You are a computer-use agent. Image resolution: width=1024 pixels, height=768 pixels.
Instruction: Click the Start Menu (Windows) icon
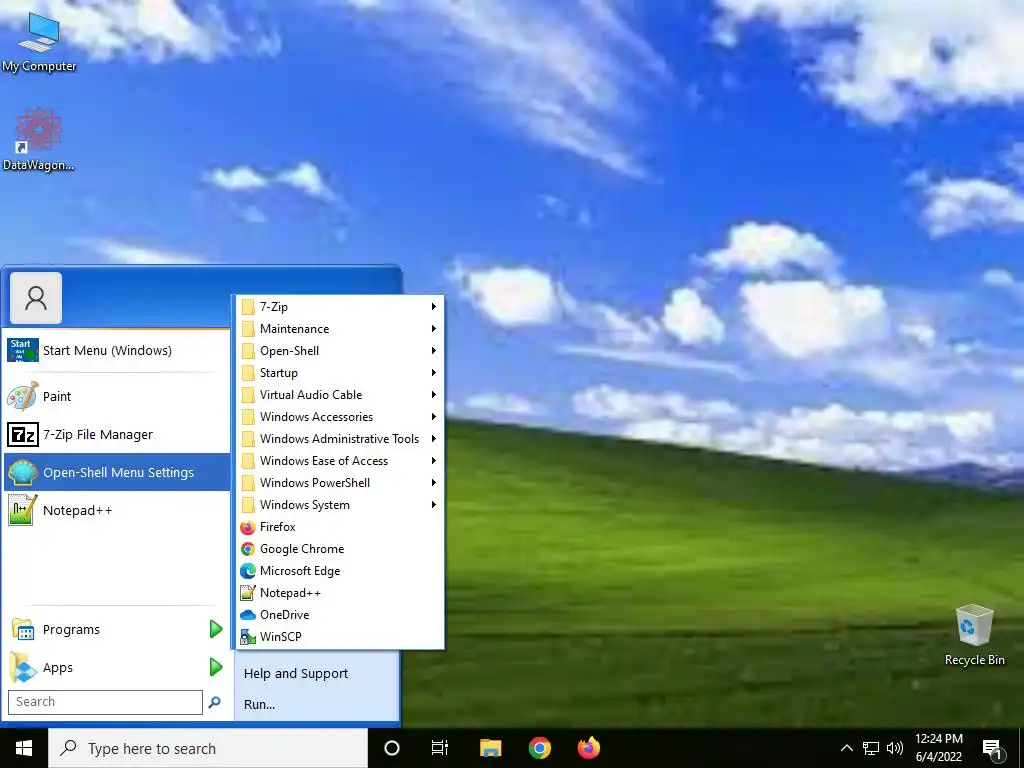pos(22,350)
